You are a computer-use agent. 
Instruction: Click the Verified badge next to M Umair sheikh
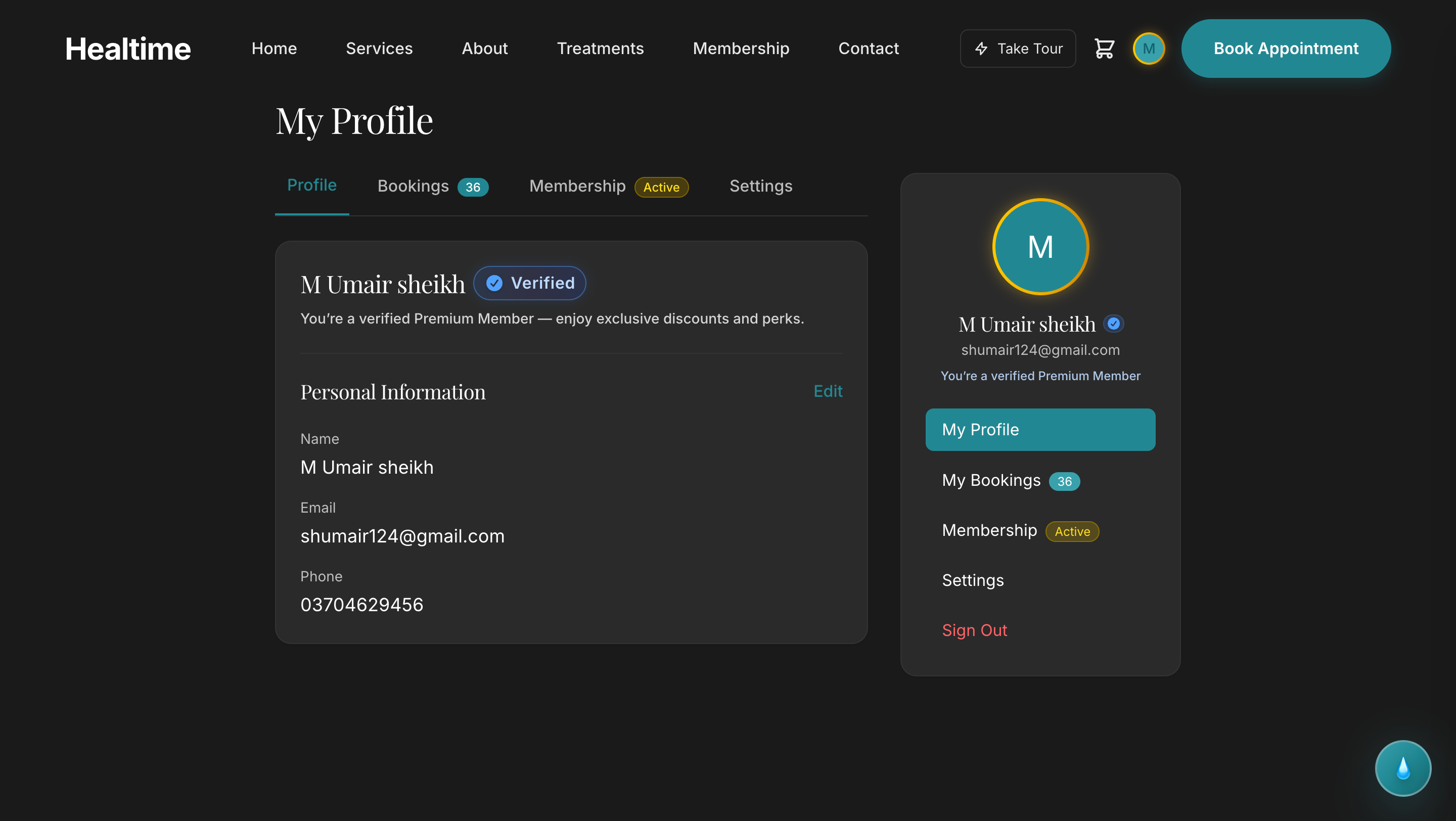(529, 283)
